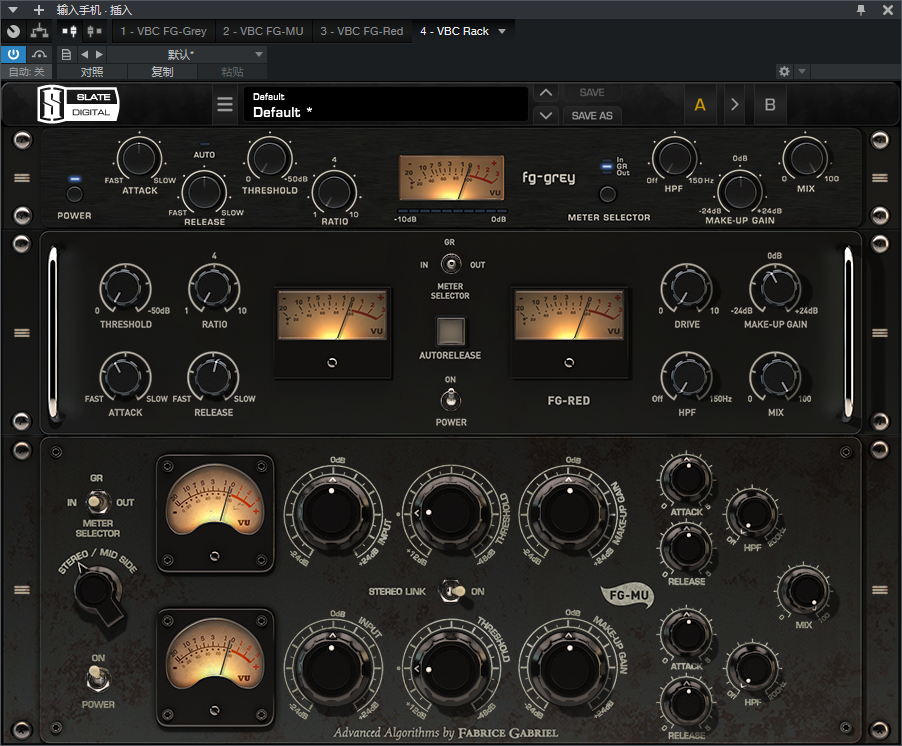Viewport: 902px width, 746px height.
Task: Open dropdown arrow next to VBC Rack tab
Action: pyautogui.click(x=502, y=31)
